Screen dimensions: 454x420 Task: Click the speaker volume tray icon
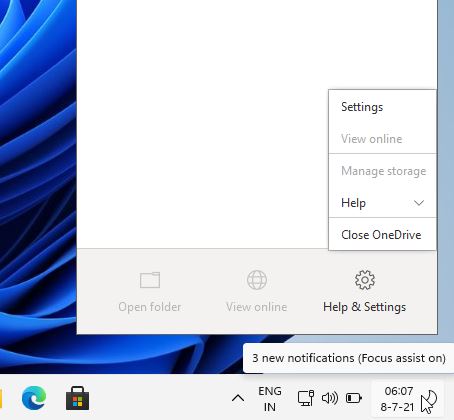click(330, 398)
